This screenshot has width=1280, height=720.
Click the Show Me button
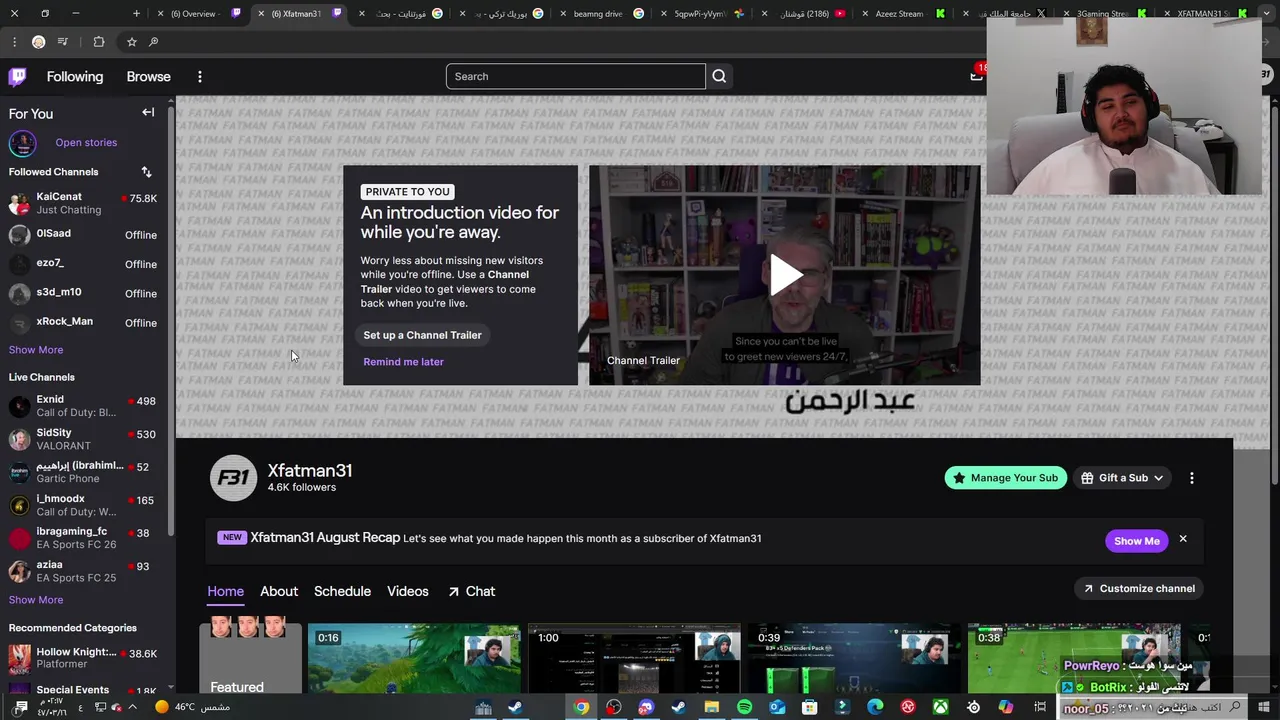pos(1137,541)
